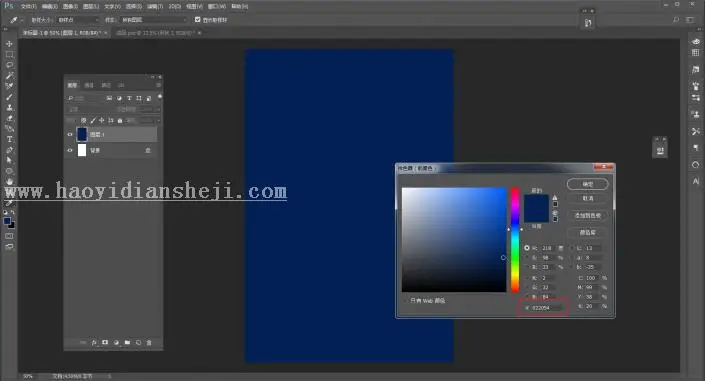Select the Move tool in the toolbar
This screenshot has width=705, height=381.
[x=9, y=44]
